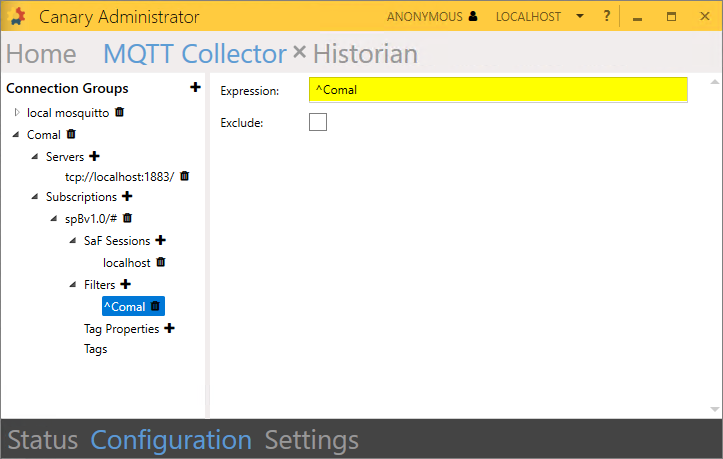Image resolution: width=723 pixels, height=459 pixels.
Task: Open the Status view at bottom
Action: coord(42,440)
